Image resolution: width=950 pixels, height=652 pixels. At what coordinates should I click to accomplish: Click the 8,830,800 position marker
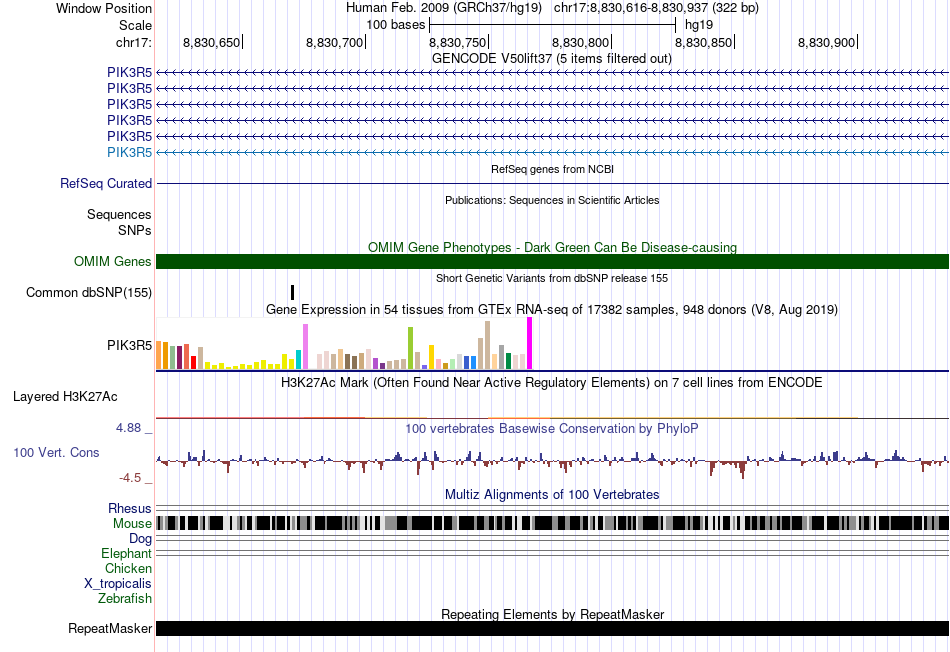click(x=580, y=42)
